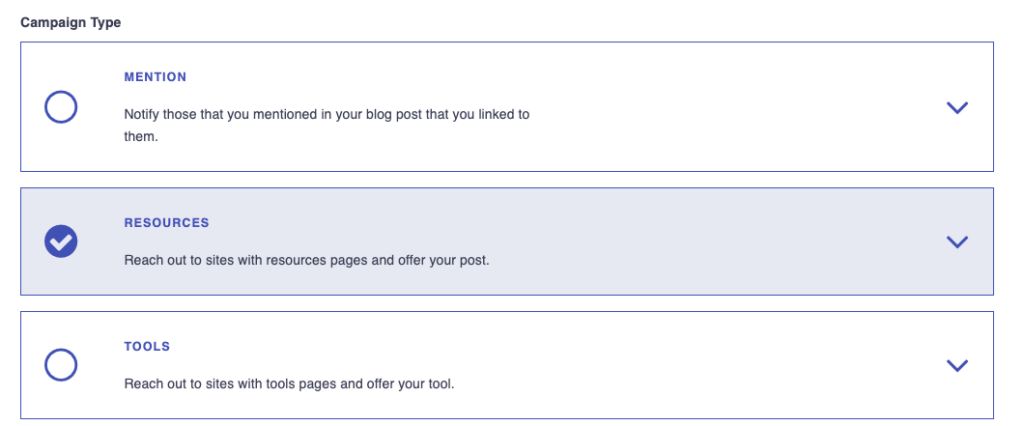The height and width of the screenshot is (426, 1024).
Task: Expand the Resources card chevron arrow
Action: point(957,241)
